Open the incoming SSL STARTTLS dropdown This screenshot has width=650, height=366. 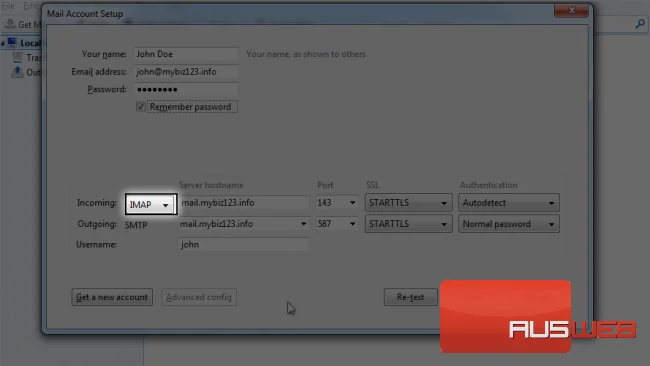tap(408, 203)
